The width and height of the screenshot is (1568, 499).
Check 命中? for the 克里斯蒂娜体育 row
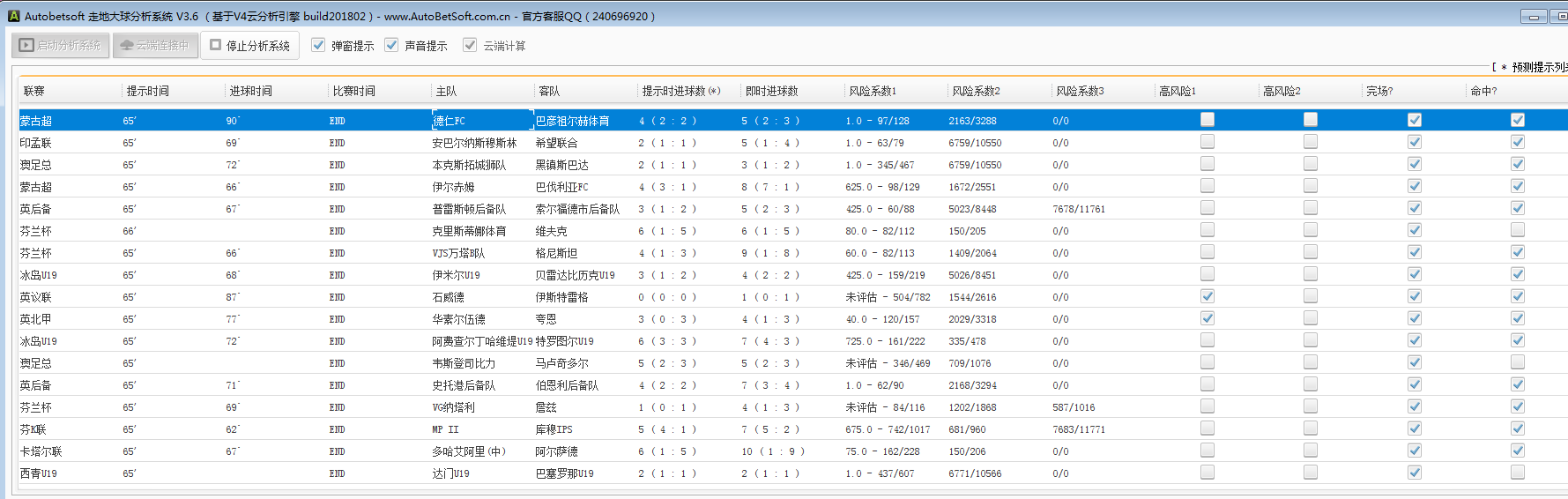[1518, 230]
